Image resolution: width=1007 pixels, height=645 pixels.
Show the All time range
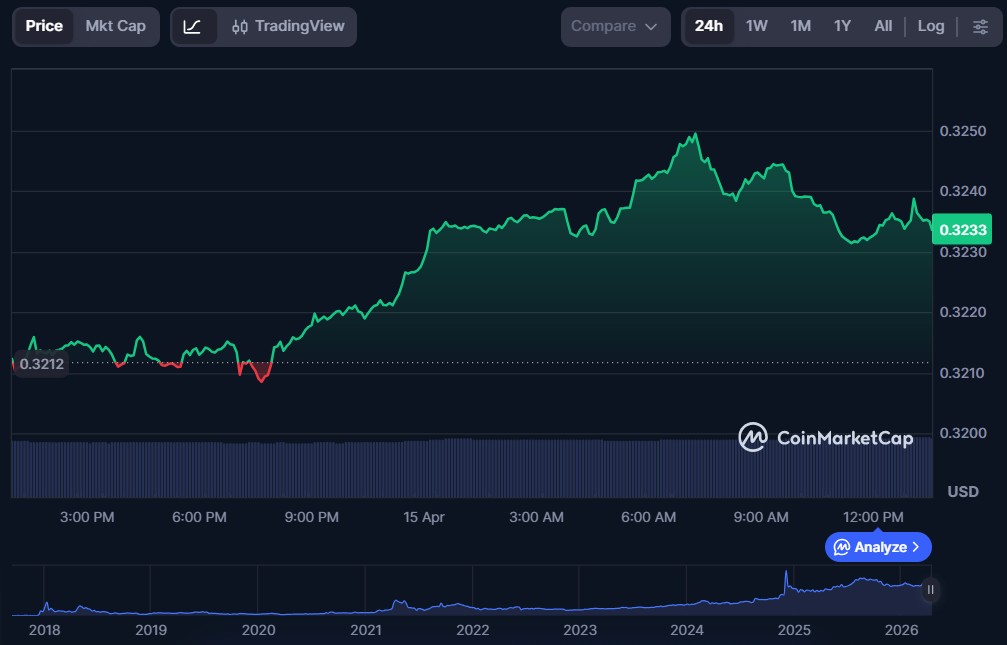tap(883, 26)
